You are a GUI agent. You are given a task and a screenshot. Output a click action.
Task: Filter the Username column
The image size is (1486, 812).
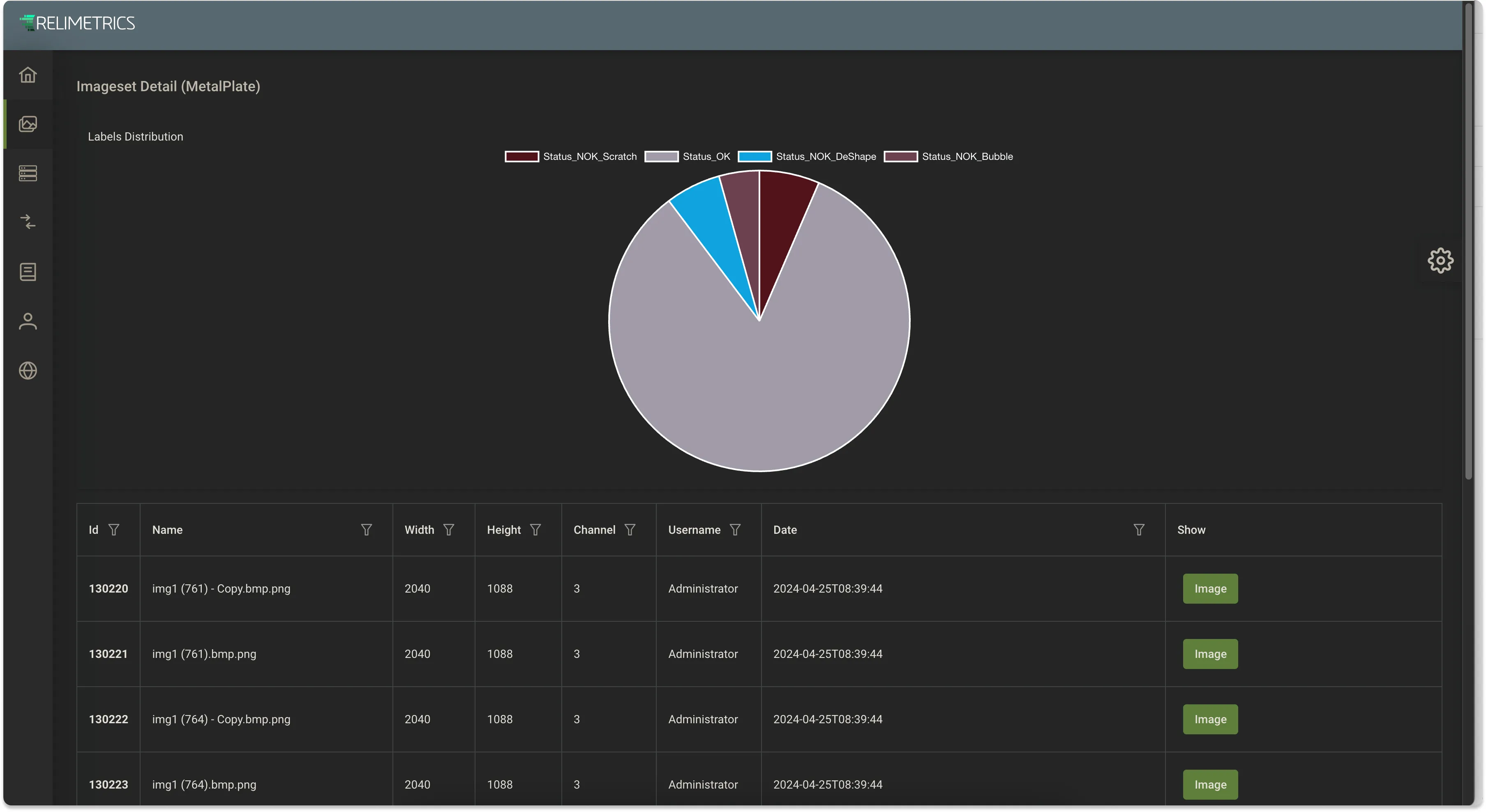[735, 529]
